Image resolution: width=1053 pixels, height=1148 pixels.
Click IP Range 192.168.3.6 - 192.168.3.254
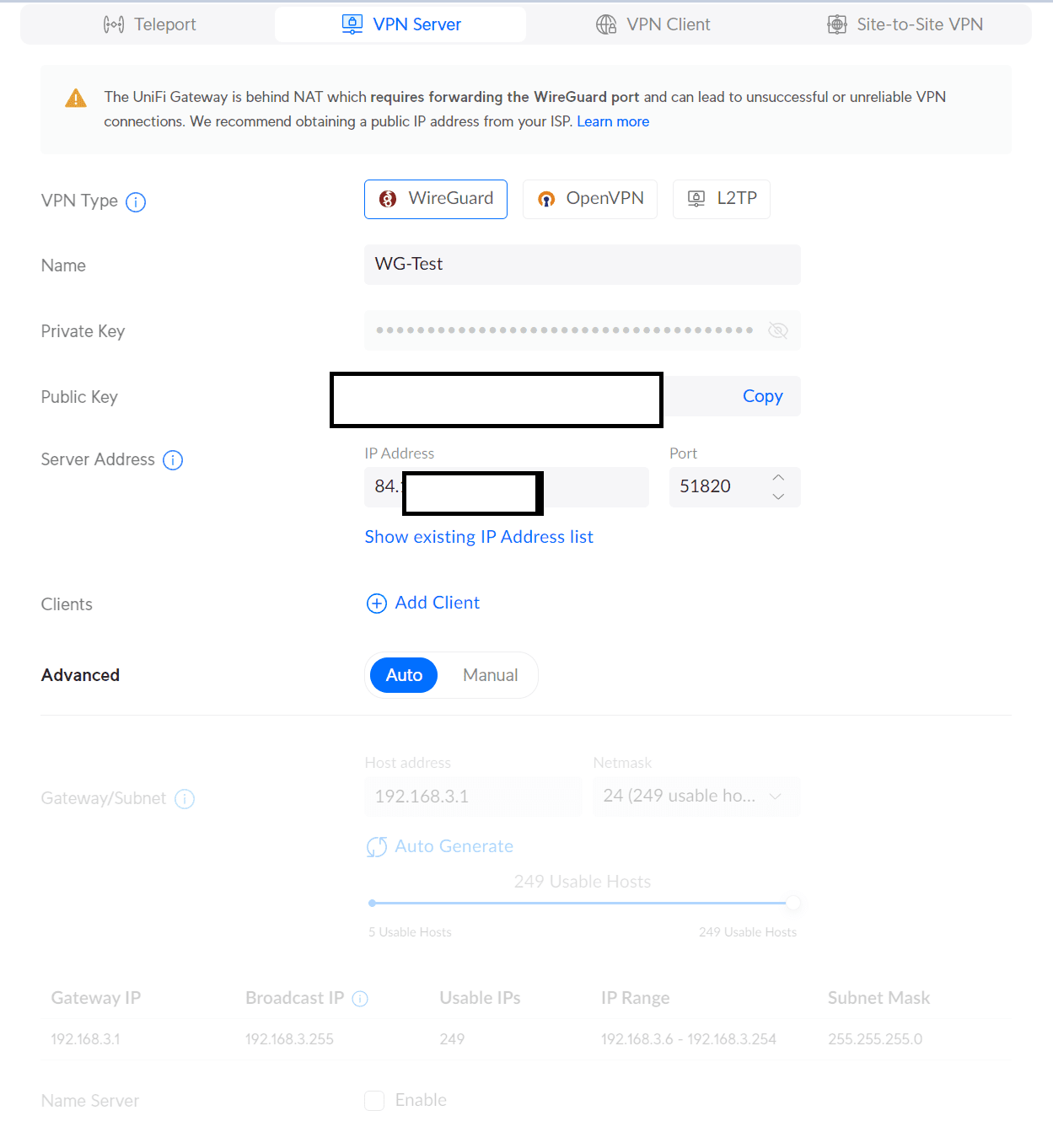(689, 1039)
